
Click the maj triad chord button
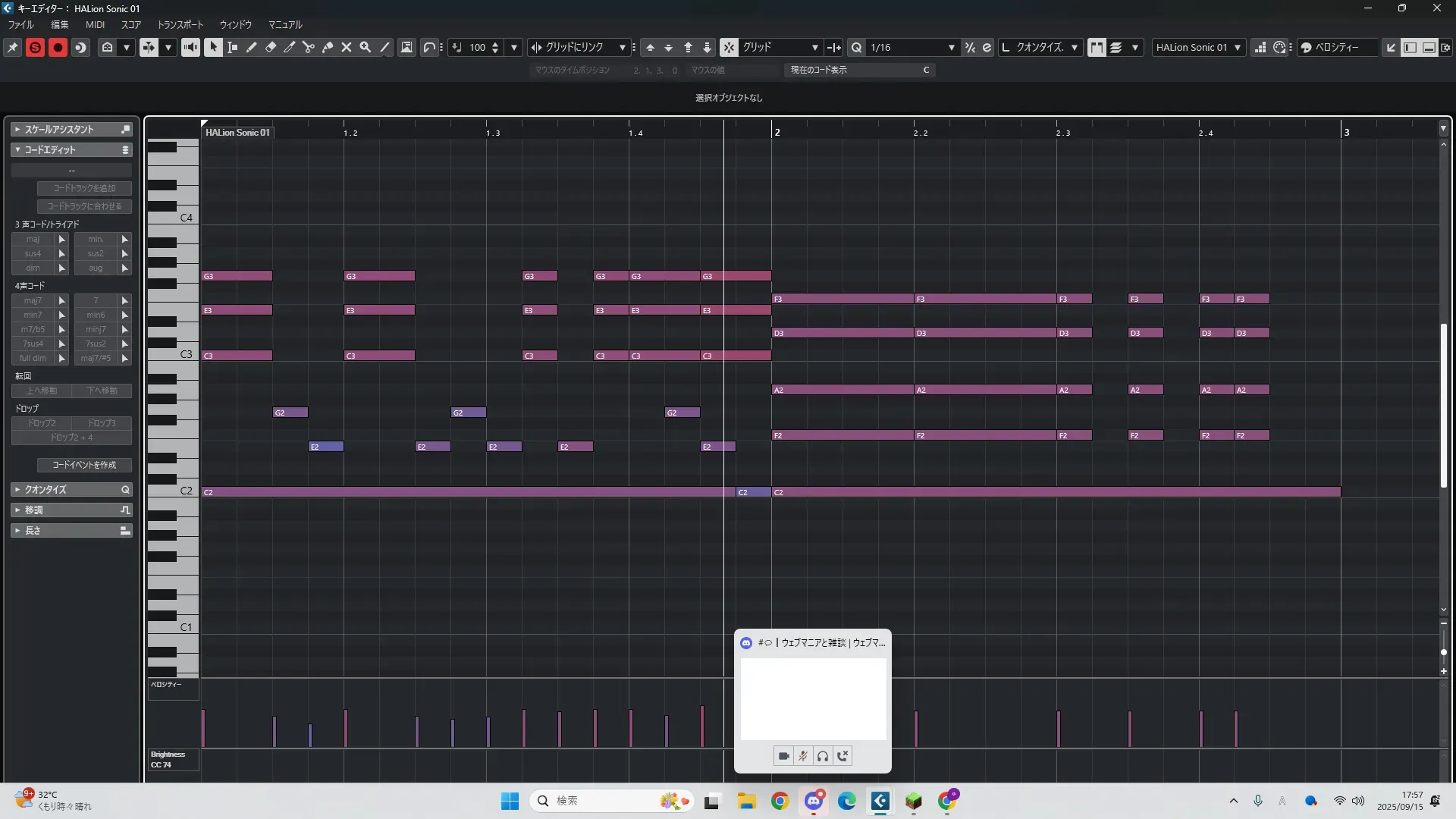pyautogui.click(x=33, y=239)
